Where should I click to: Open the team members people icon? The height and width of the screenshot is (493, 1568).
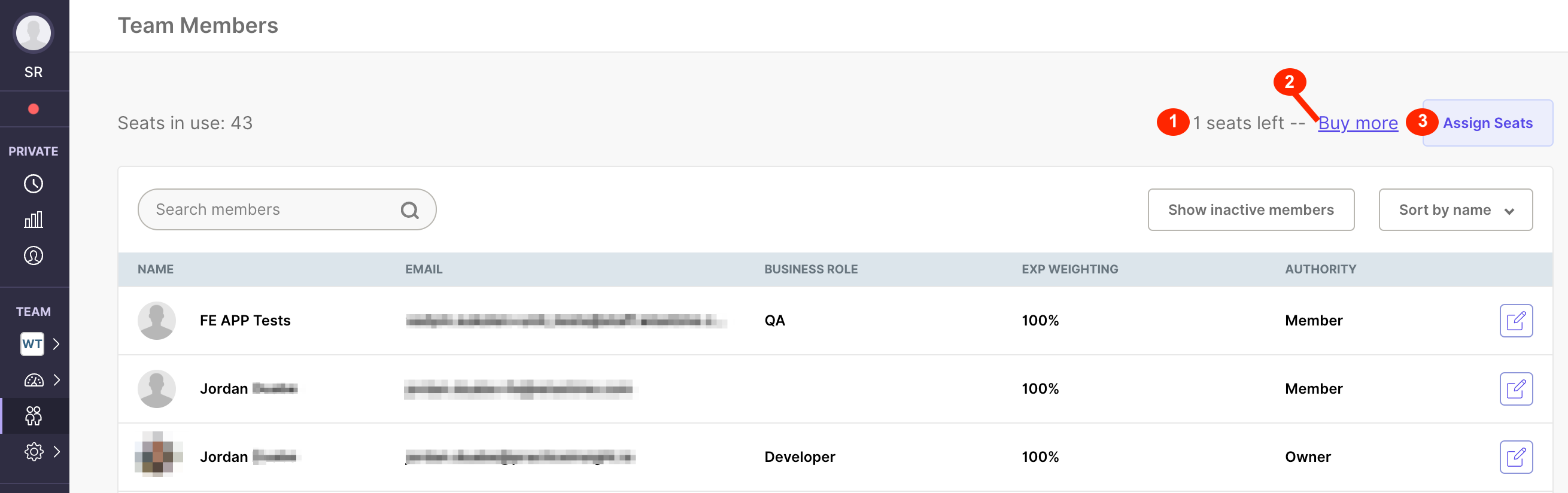(x=34, y=416)
